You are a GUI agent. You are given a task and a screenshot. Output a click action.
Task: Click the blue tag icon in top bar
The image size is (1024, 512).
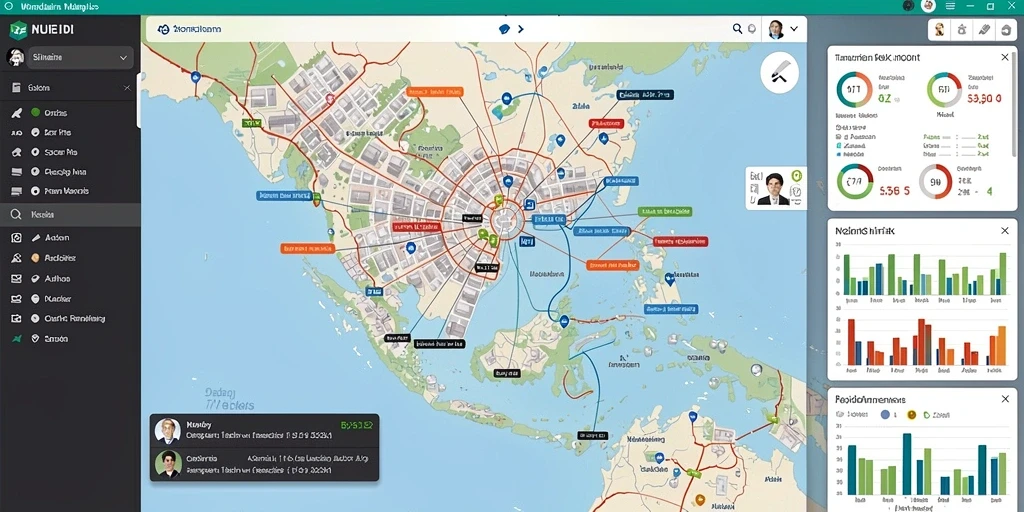pos(504,29)
